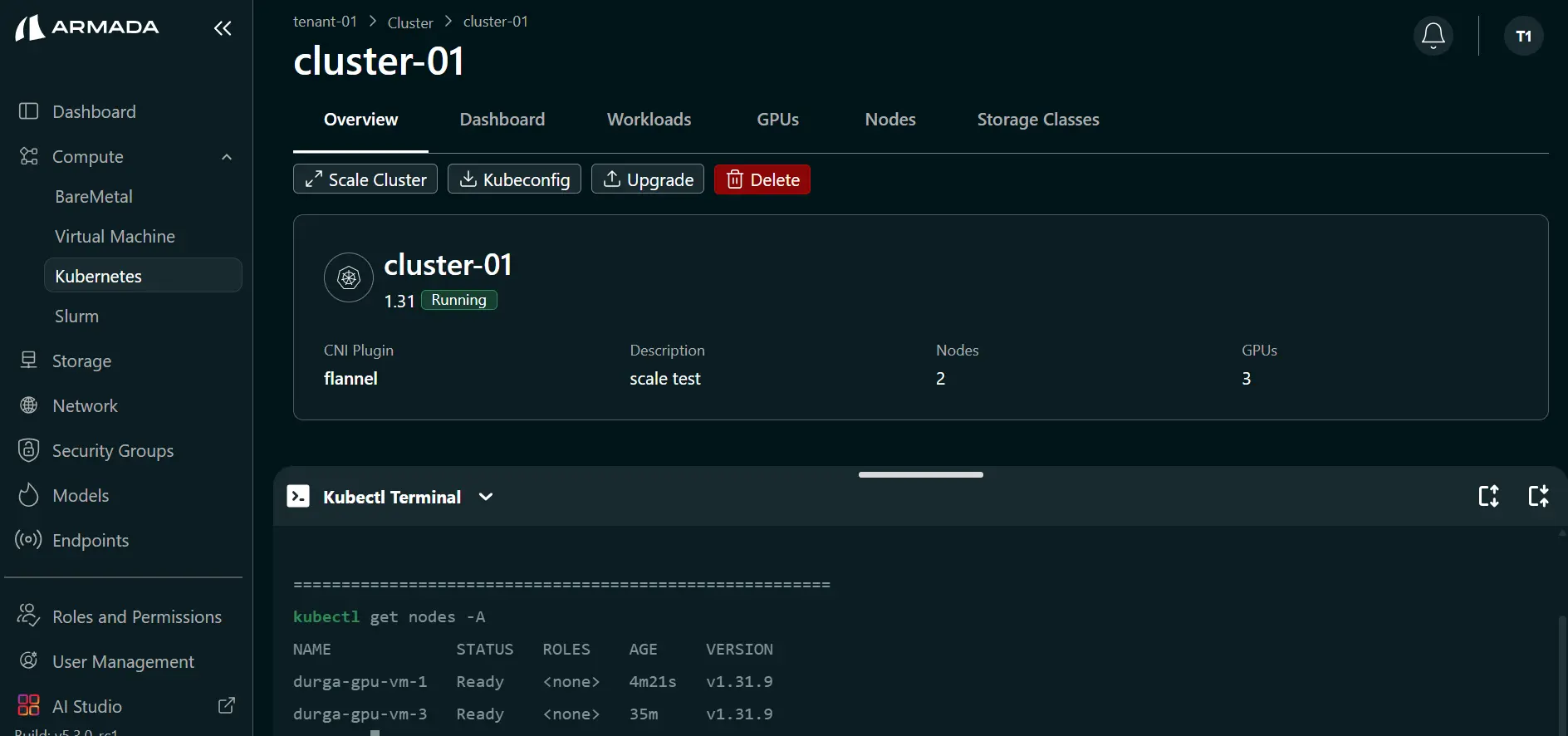Click the Compute sidebar icon

click(29, 156)
